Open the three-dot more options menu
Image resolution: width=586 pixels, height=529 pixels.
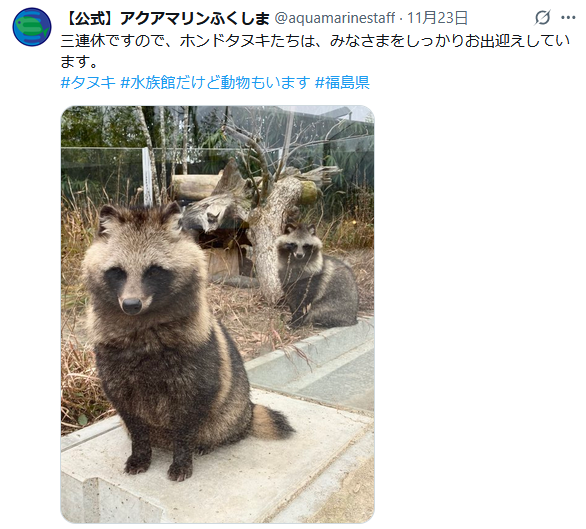[x=568, y=18]
